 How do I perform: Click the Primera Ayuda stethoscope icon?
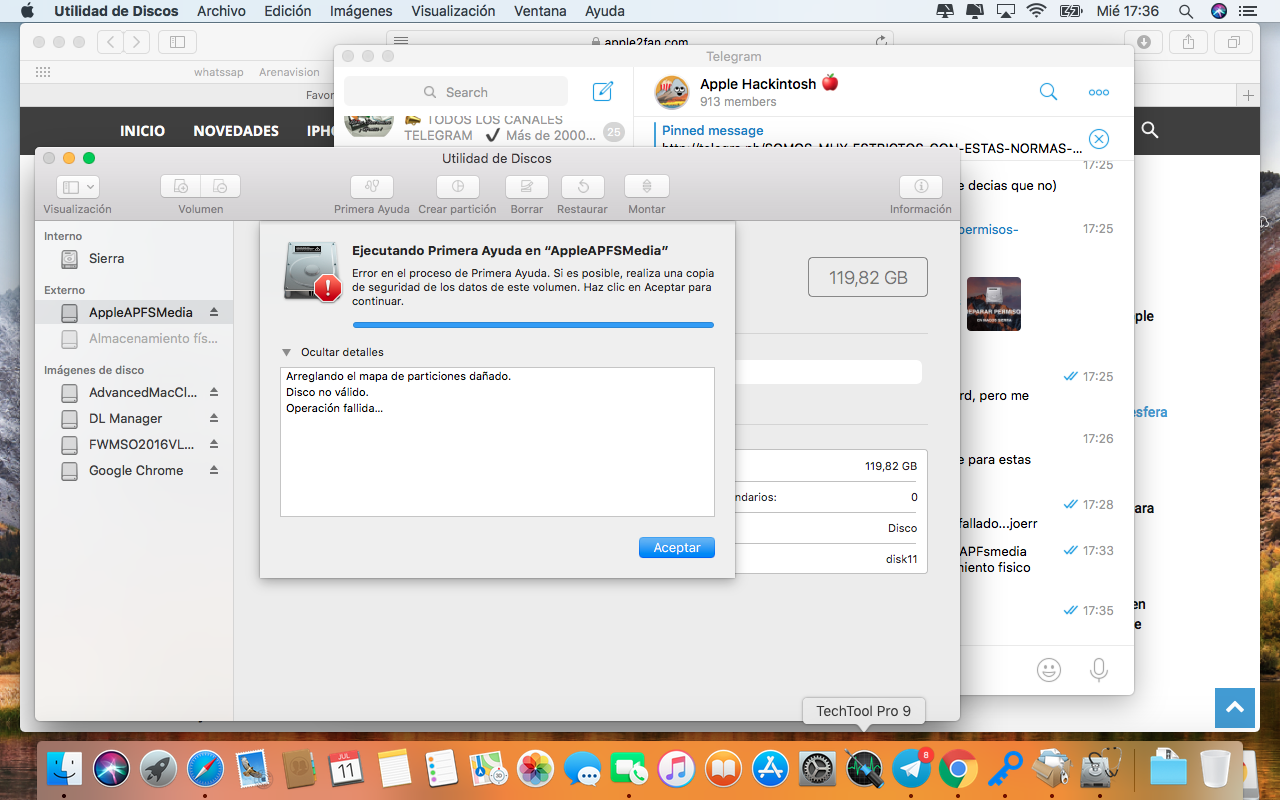tap(372, 186)
